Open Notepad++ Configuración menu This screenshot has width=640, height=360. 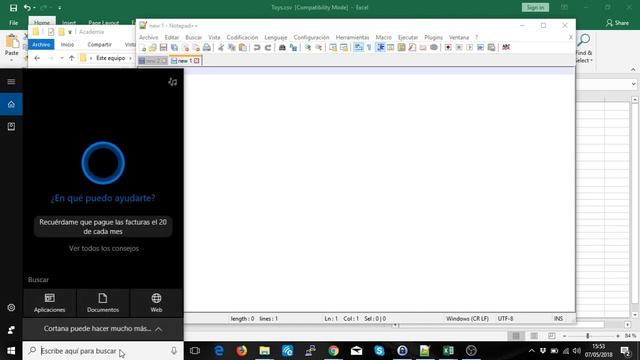311,37
